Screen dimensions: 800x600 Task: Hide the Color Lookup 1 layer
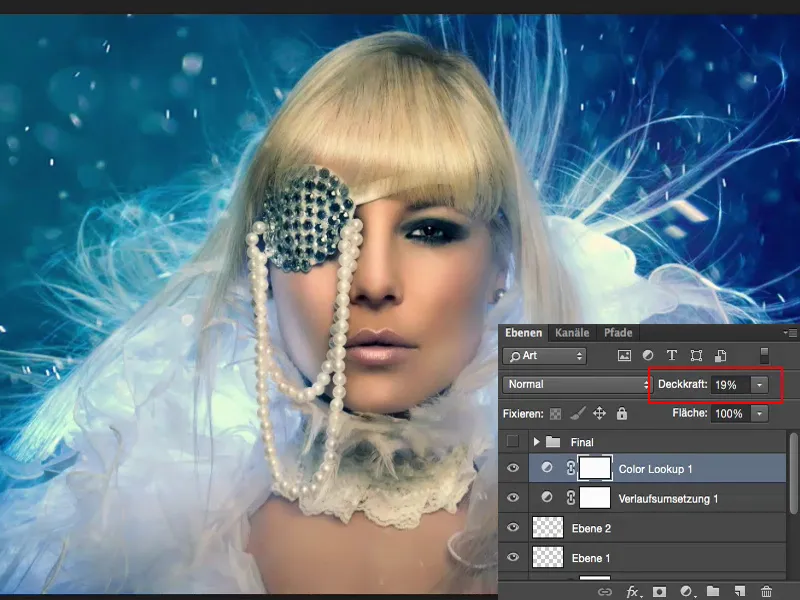click(513, 468)
